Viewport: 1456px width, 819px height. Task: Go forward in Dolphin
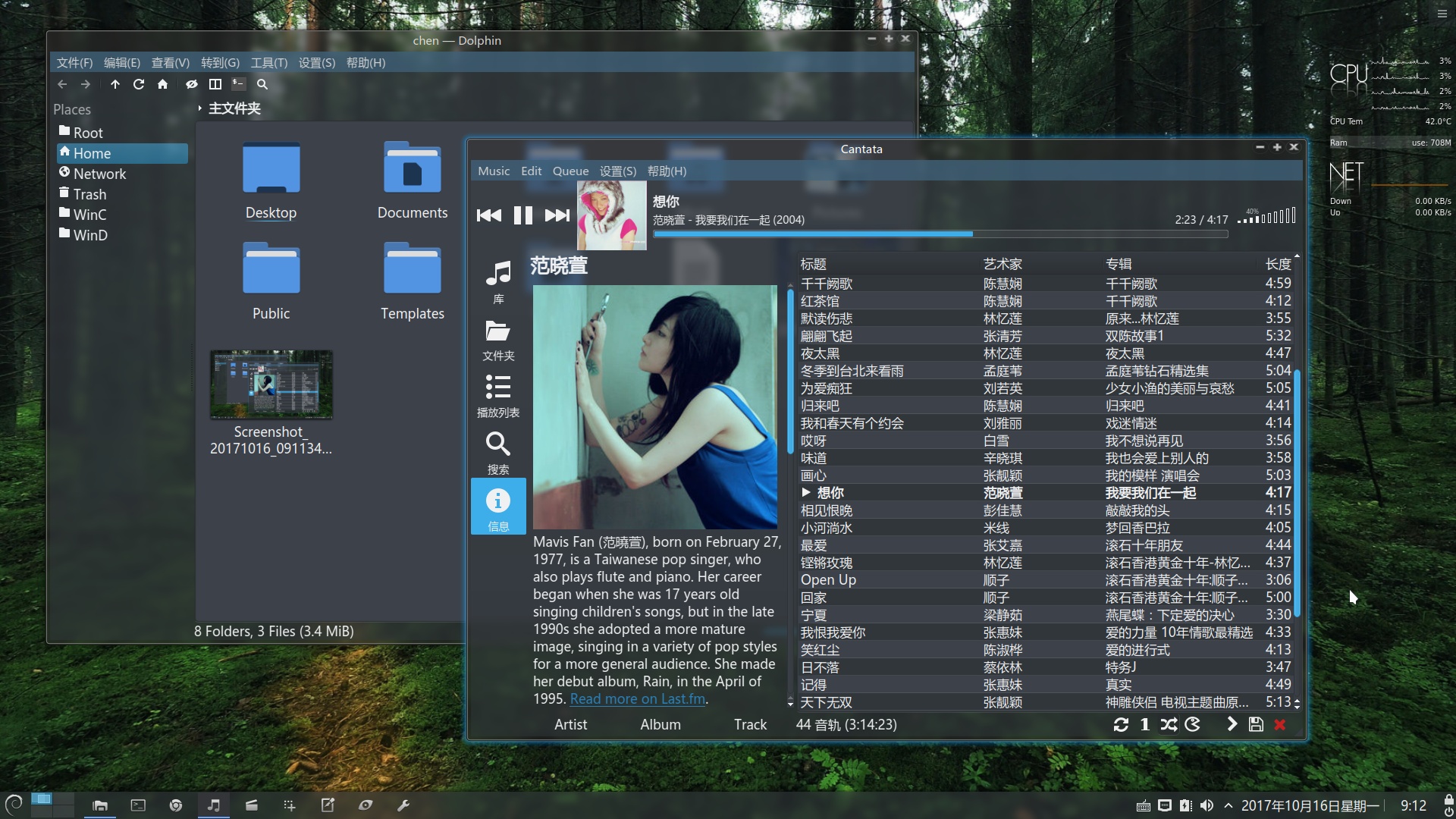[86, 84]
